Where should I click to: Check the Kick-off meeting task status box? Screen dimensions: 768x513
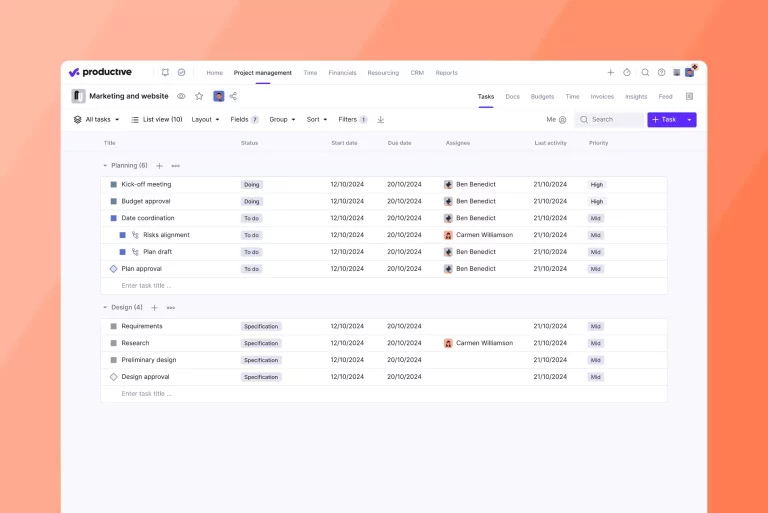point(113,185)
